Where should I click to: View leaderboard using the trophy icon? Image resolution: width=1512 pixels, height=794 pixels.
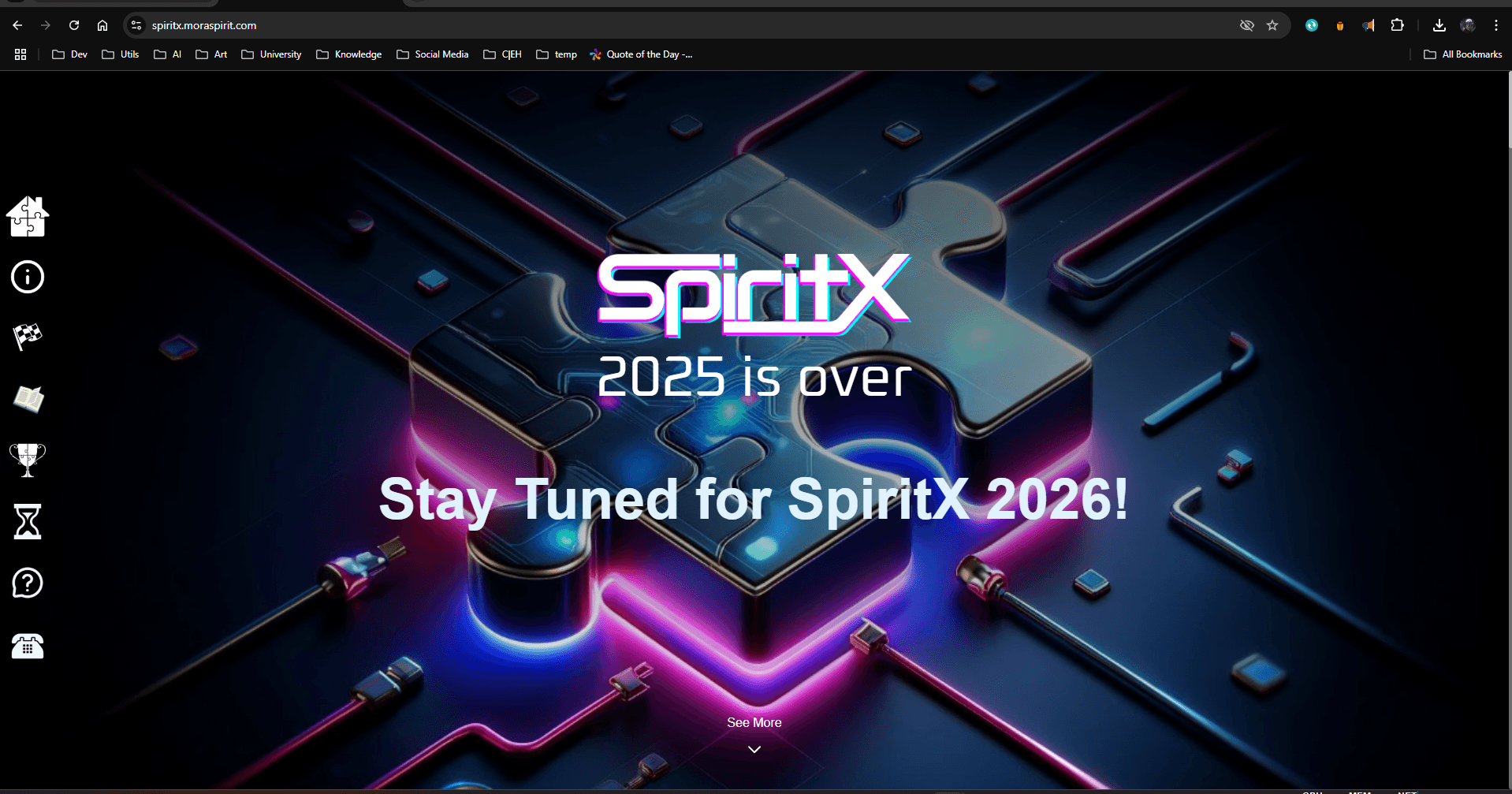coord(27,460)
